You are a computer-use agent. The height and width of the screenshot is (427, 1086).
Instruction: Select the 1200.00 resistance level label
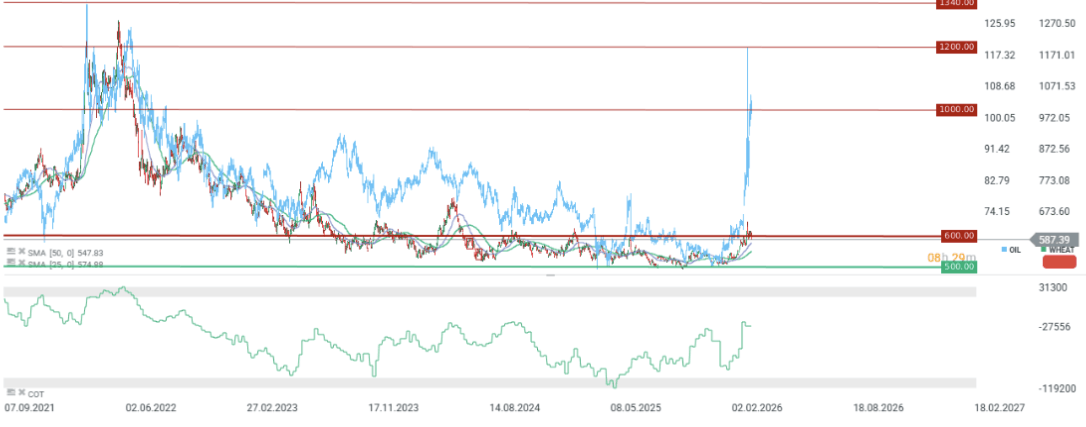956,47
